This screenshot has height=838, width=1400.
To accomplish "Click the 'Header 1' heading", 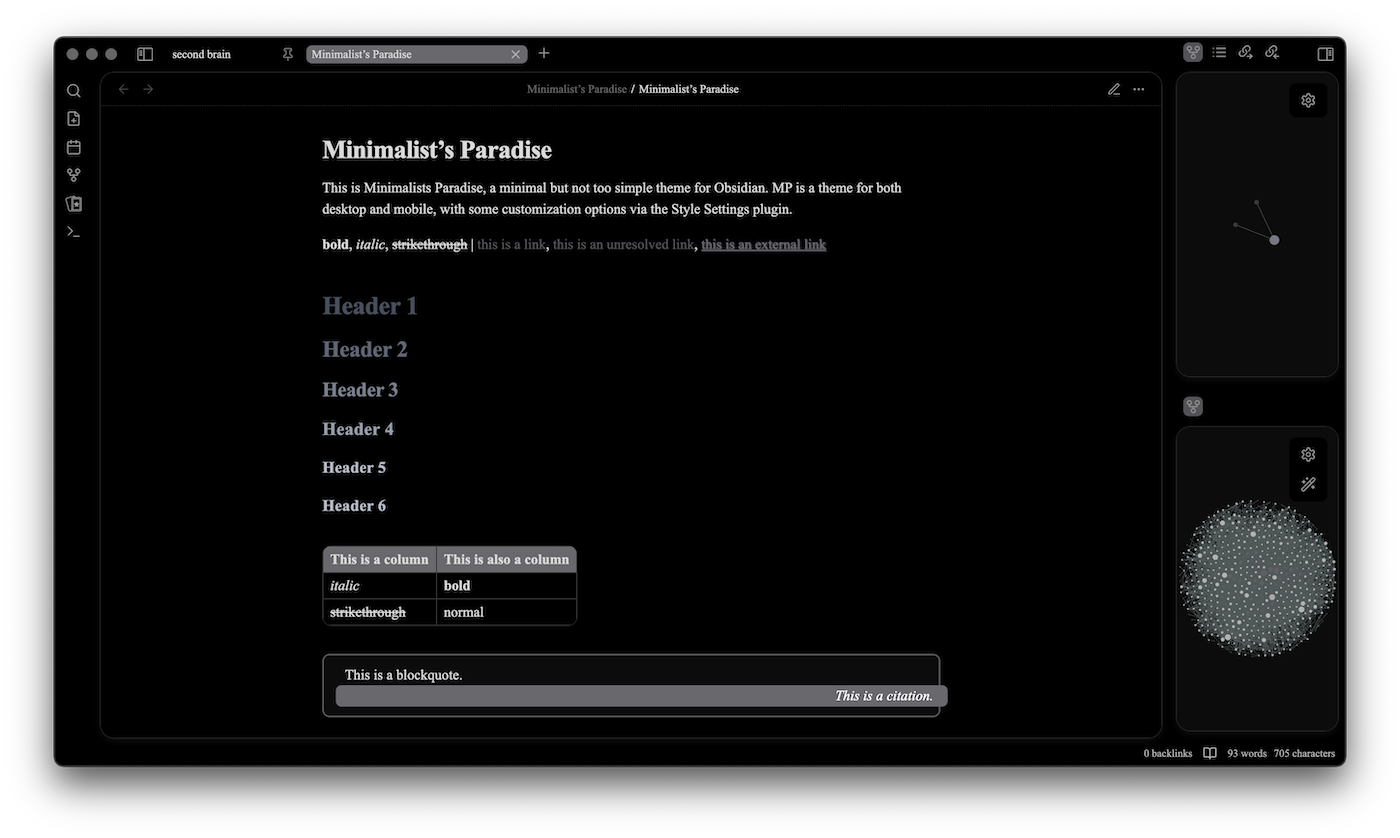I will click(370, 306).
